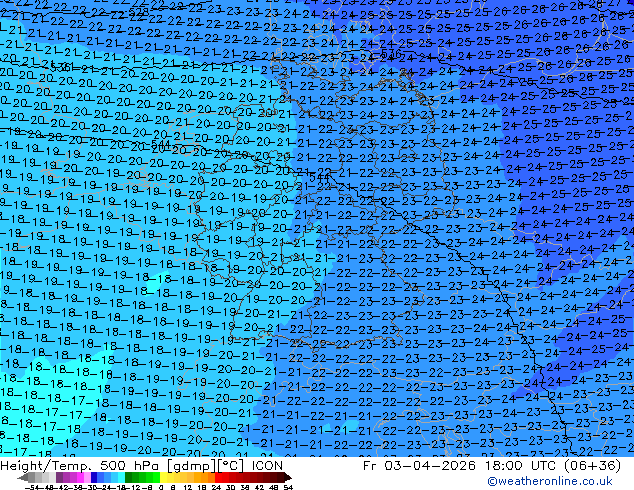Click the cyan segment in the colour legend

(121, 477)
